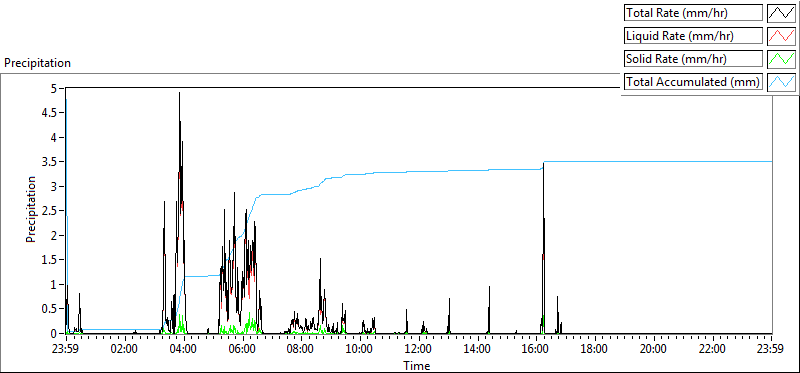The image size is (800, 373).
Task: Click the 14:00 x-axis tick label
Action: coord(478,350)
